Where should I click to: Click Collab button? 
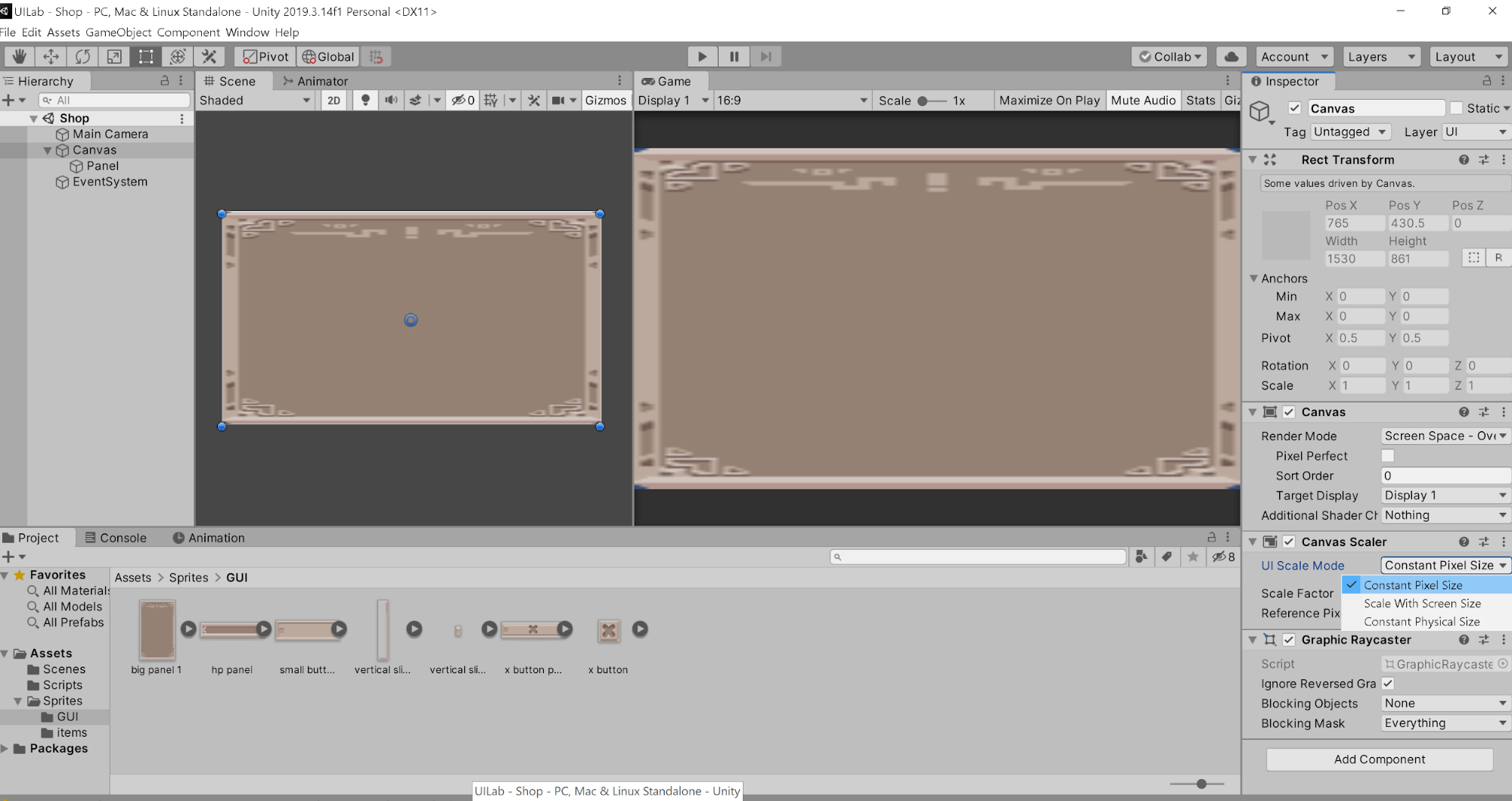pyautogui.click(x=1169, y=57)
